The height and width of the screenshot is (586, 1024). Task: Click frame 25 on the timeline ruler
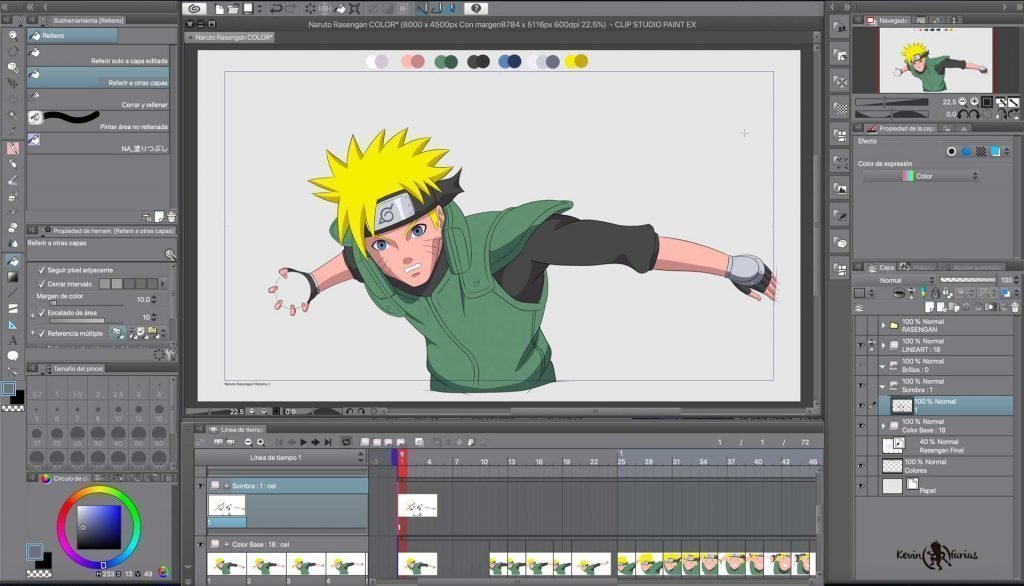(621, 462)
